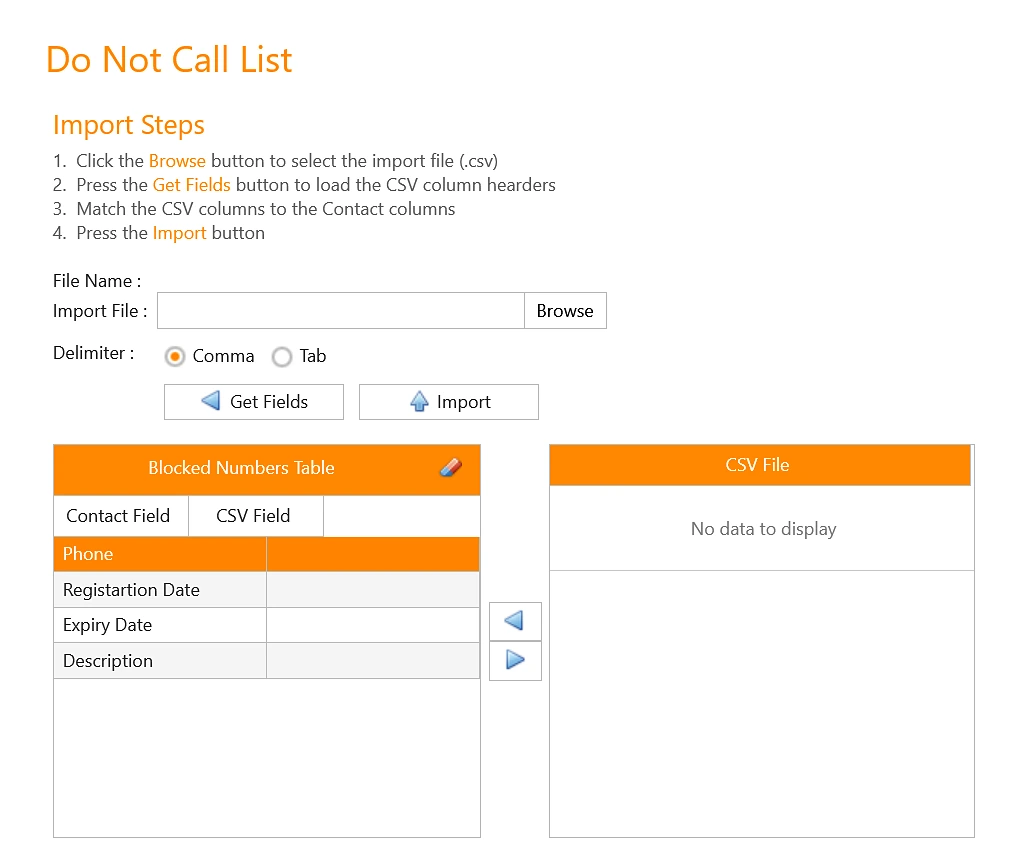Viewport: 1022px width, 866px height.
Task: Select the Registartion Date row
Action: click(x=267, y=590)
